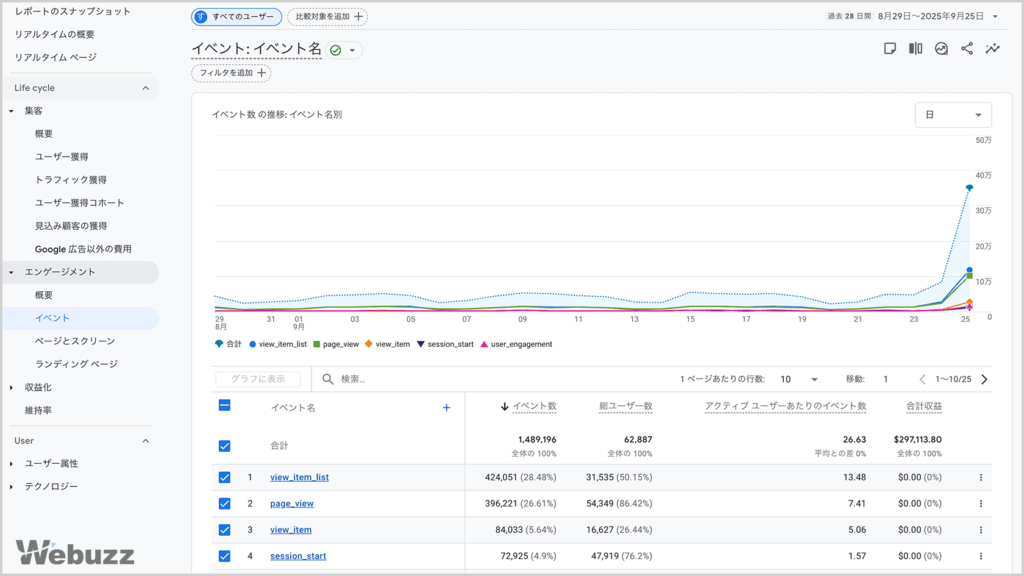Click the session_start legend marker
The height and width of the screenshot is (576, 1024).
point(421,344)
